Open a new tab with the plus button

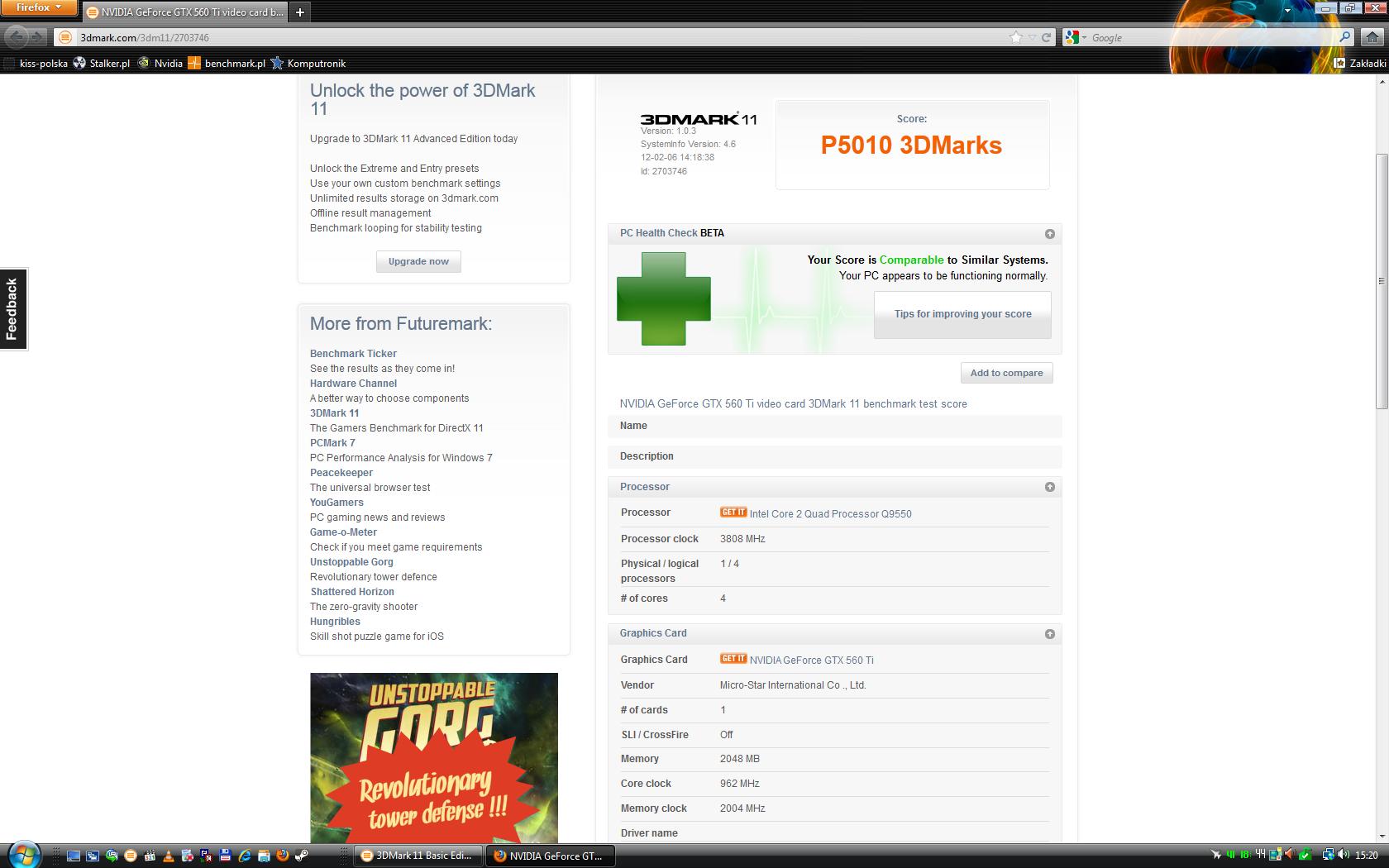[x=300, y=12]
